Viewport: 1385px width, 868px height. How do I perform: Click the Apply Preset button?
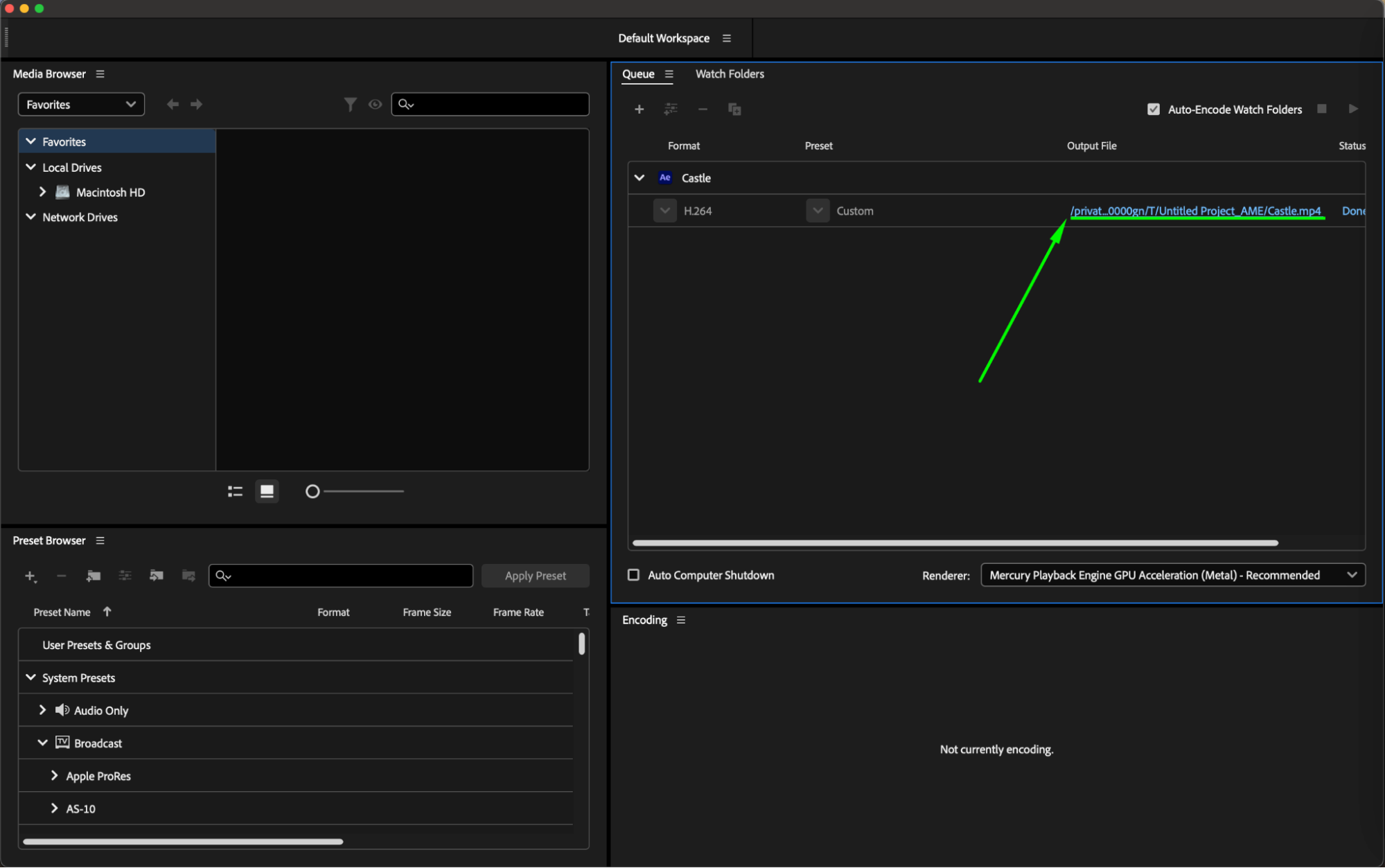click(535, 576)
